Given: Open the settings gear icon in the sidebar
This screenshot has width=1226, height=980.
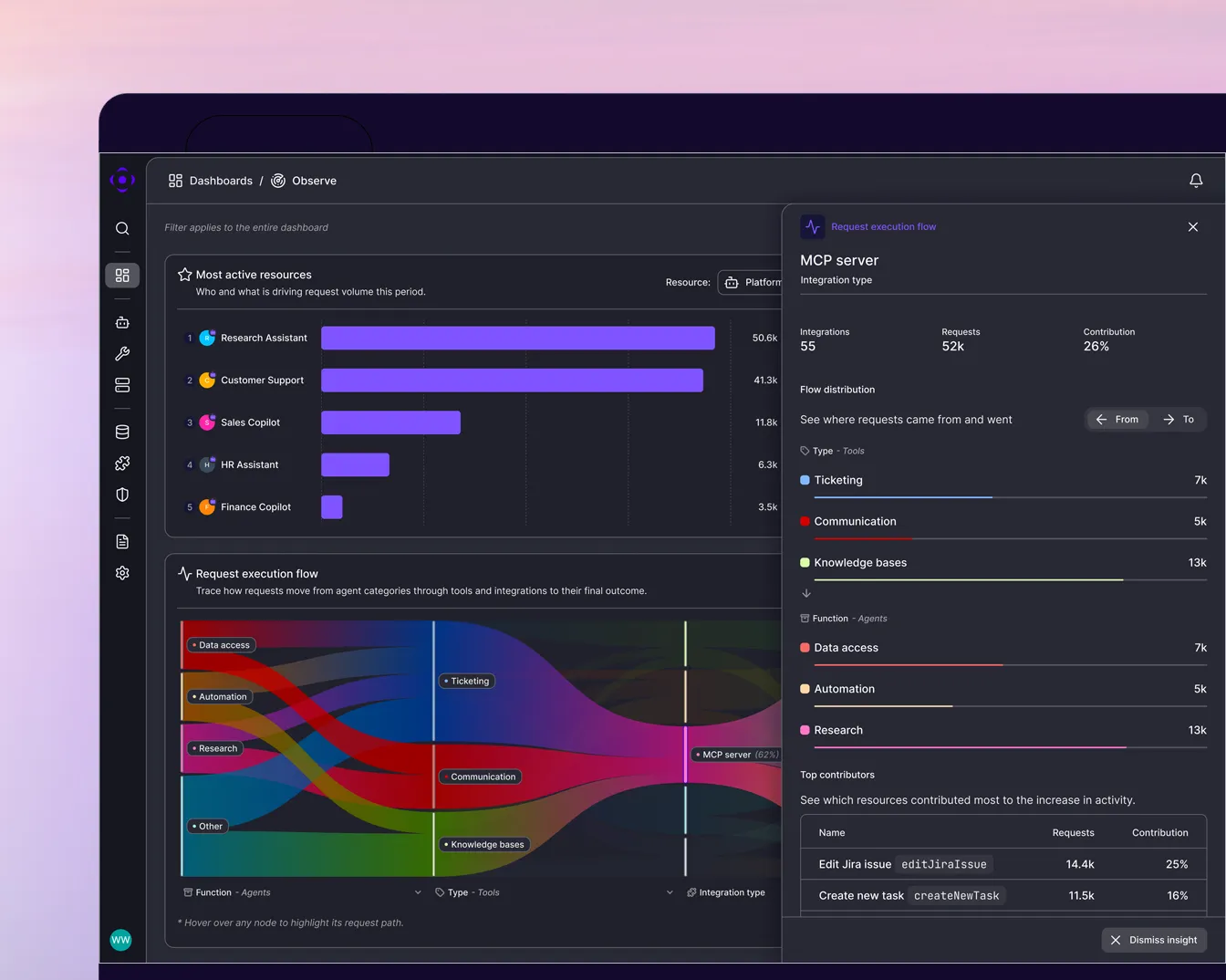Looking at the screenshot, I should click(x=122, y=573).
